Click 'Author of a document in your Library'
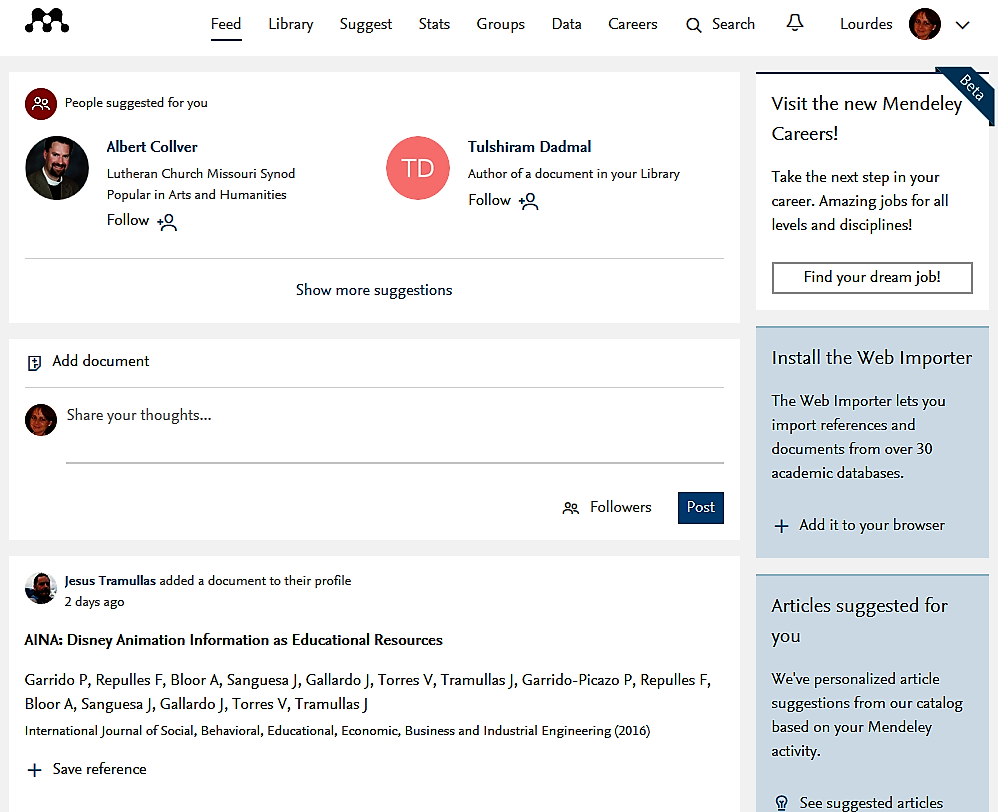The image size is (998, 812). [x=574, y=174]
